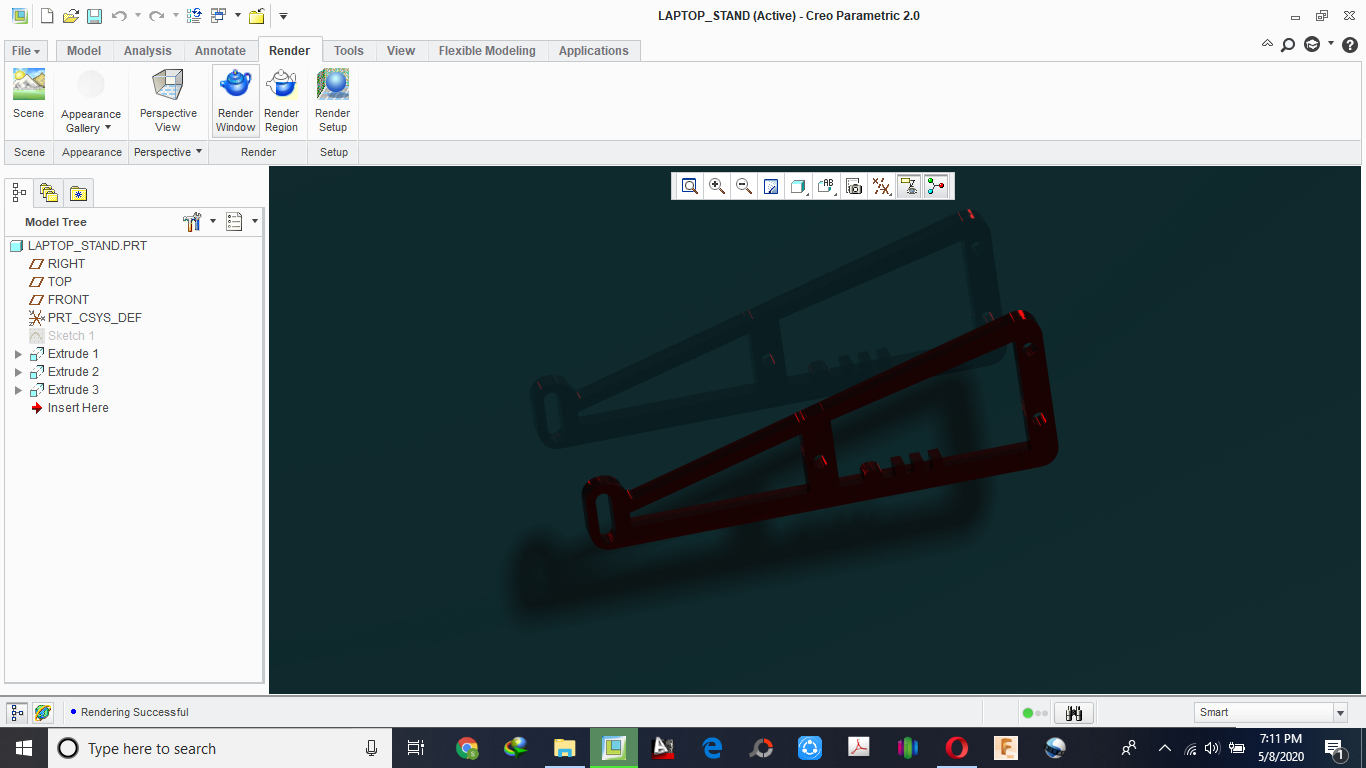Switch to the Flexible Modeling tab
Screen dimensions: 1366x768
point(487,51)
